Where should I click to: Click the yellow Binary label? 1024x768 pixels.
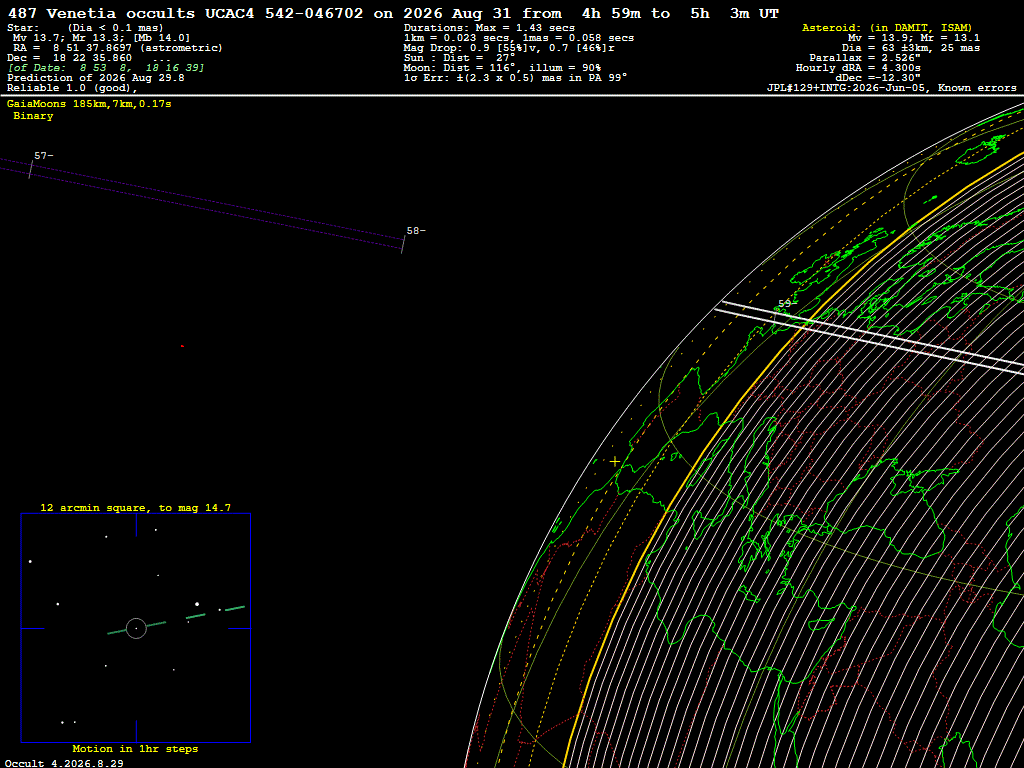(33, 116)
